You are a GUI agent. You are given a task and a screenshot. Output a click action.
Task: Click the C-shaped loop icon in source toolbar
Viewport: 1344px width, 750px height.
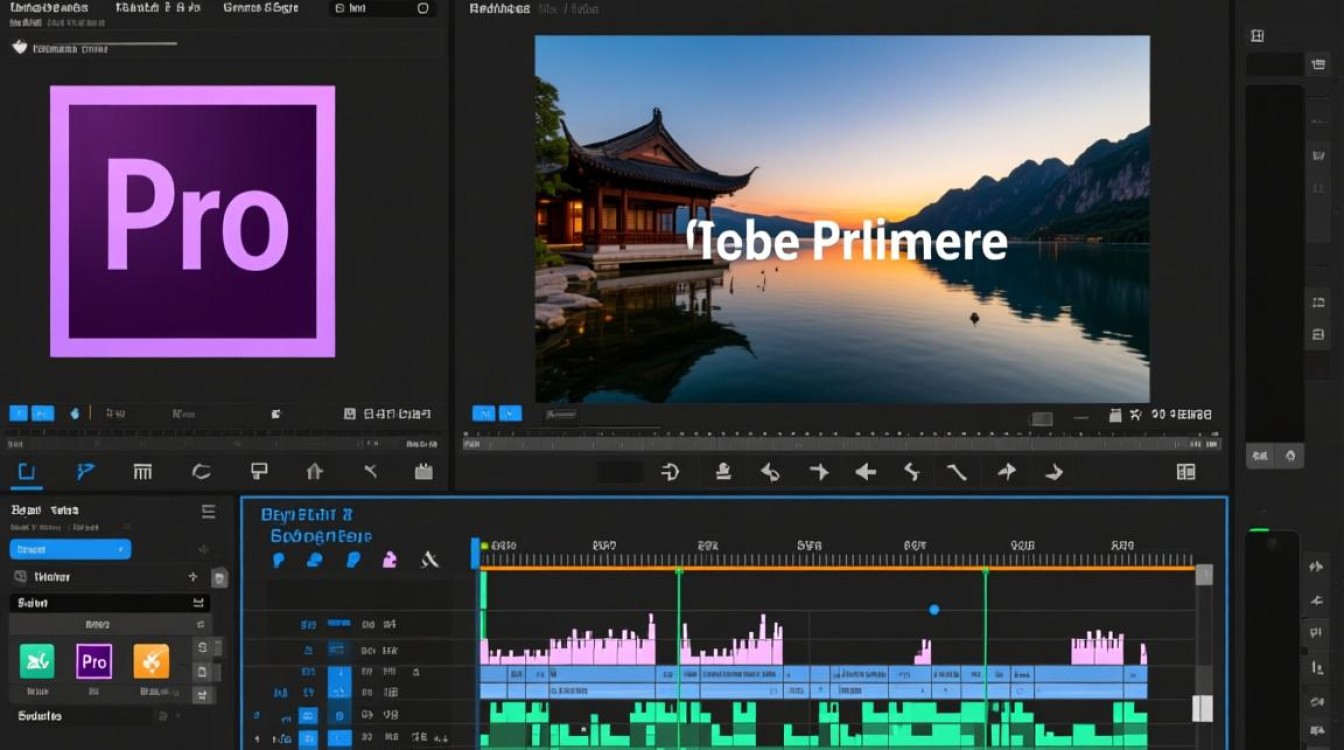[x=201, y=472]
